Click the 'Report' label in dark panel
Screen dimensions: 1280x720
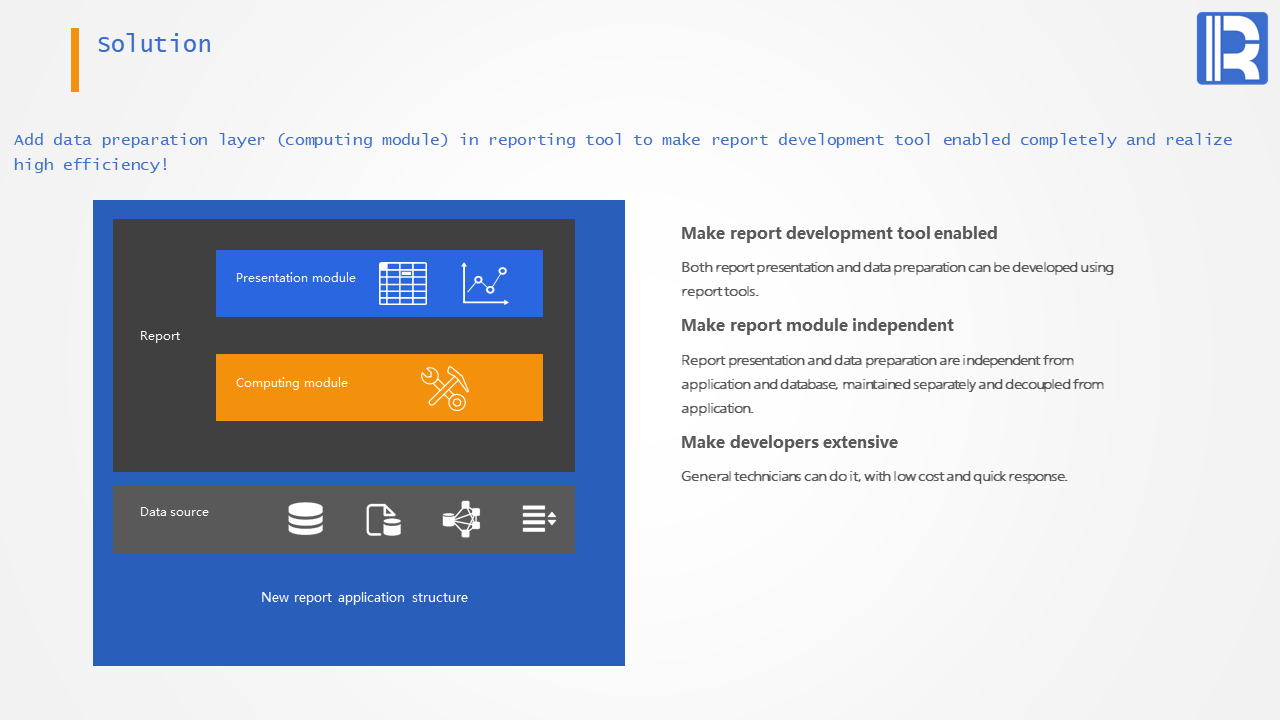160,336
